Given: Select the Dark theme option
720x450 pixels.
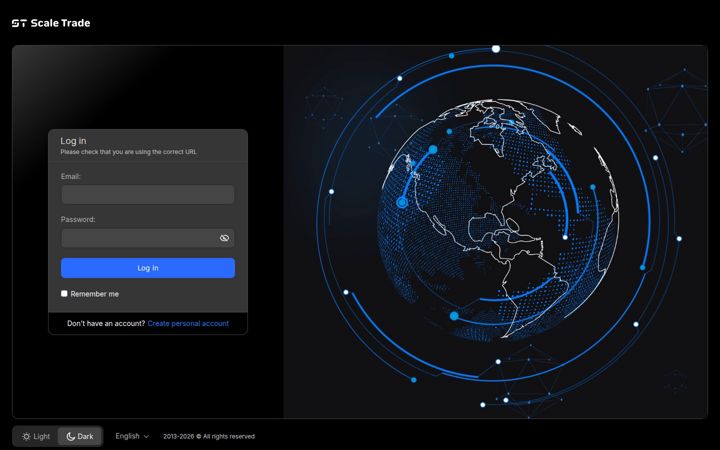Looking at the screenshot, I should click(x=80, y=436).
